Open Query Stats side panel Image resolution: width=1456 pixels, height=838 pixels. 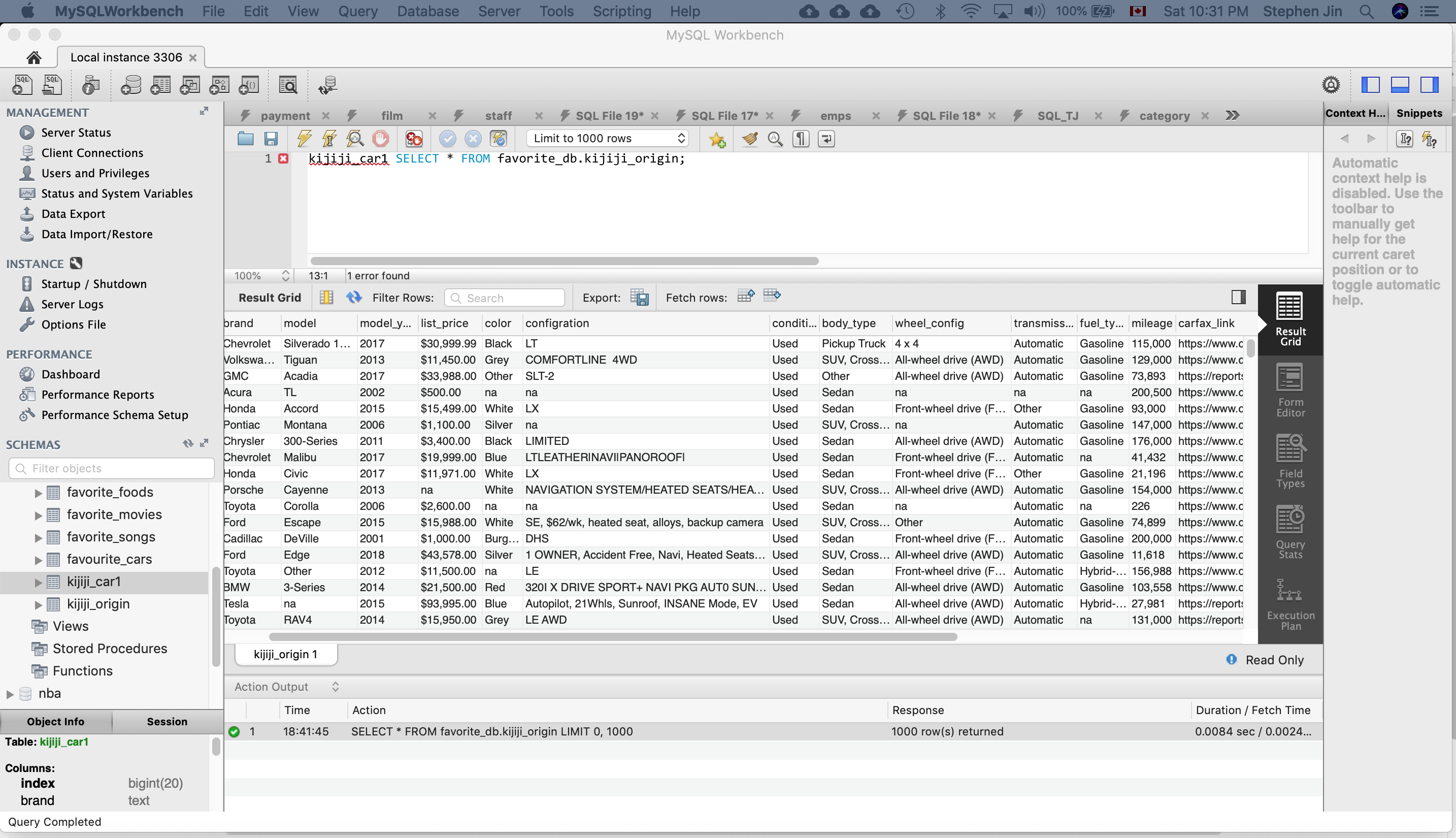(1290, 533)
